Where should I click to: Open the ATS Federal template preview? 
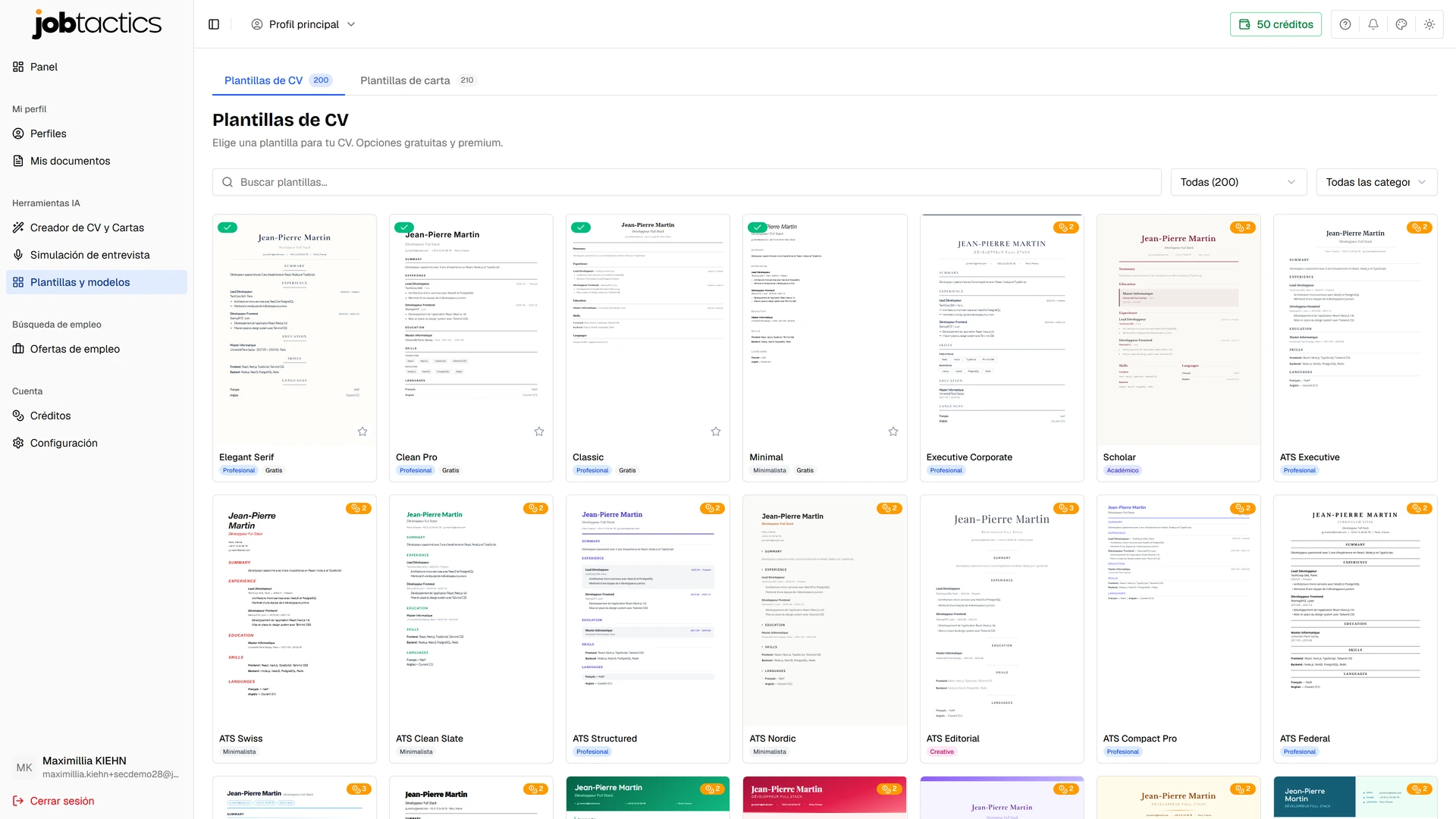coord(1355,610)
